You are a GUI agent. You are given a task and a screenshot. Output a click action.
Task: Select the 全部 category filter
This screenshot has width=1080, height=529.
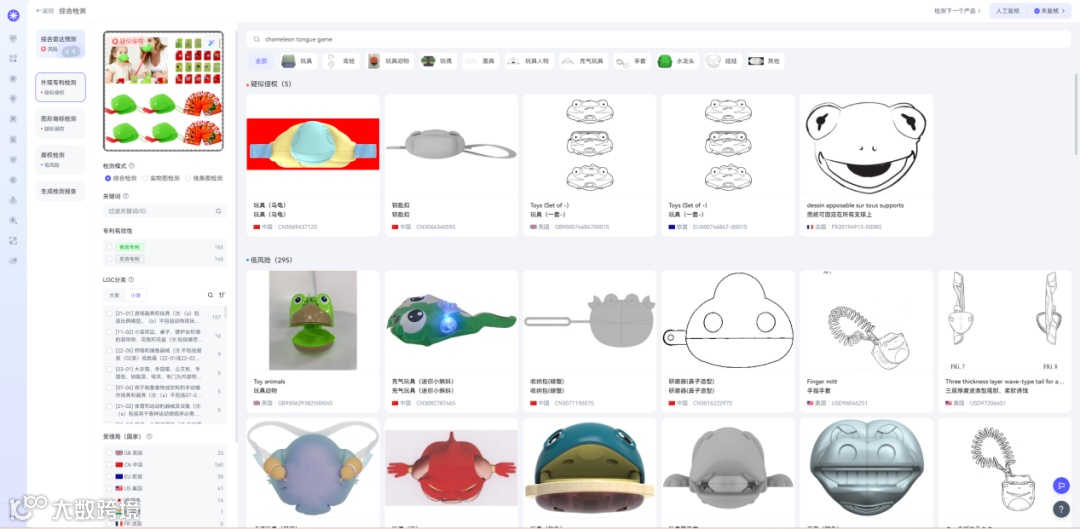[261, 61]
